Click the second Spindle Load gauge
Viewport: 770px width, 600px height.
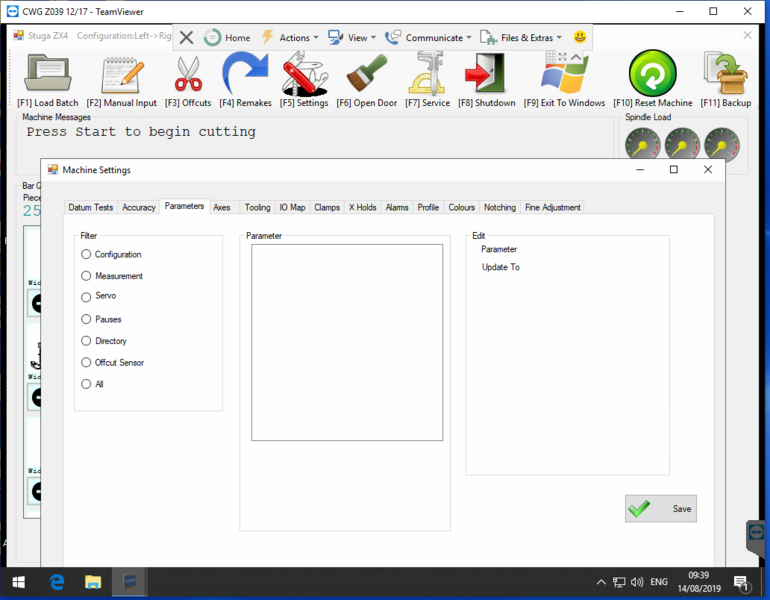click(x=682, y=145)
